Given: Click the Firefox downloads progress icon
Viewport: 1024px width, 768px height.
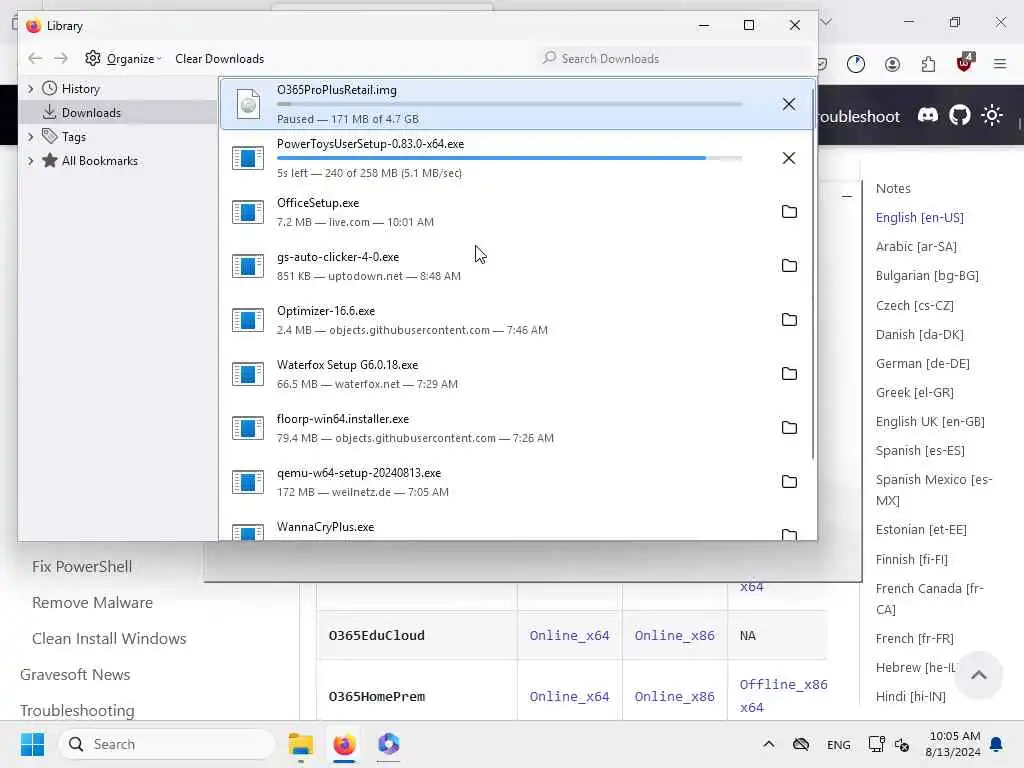Looking at the screenshot, I should [x=856, y=64].
